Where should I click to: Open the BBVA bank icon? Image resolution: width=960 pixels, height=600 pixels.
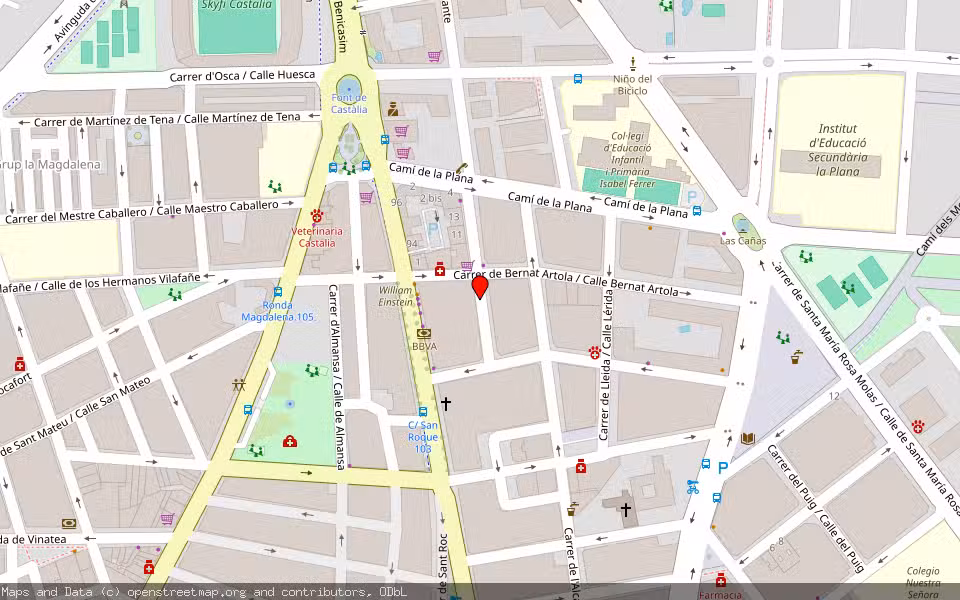click(424, 334)
